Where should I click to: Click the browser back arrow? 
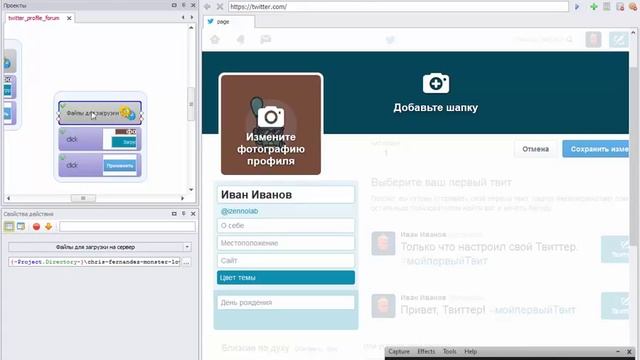pyautogui.click(x=207, y=7)
